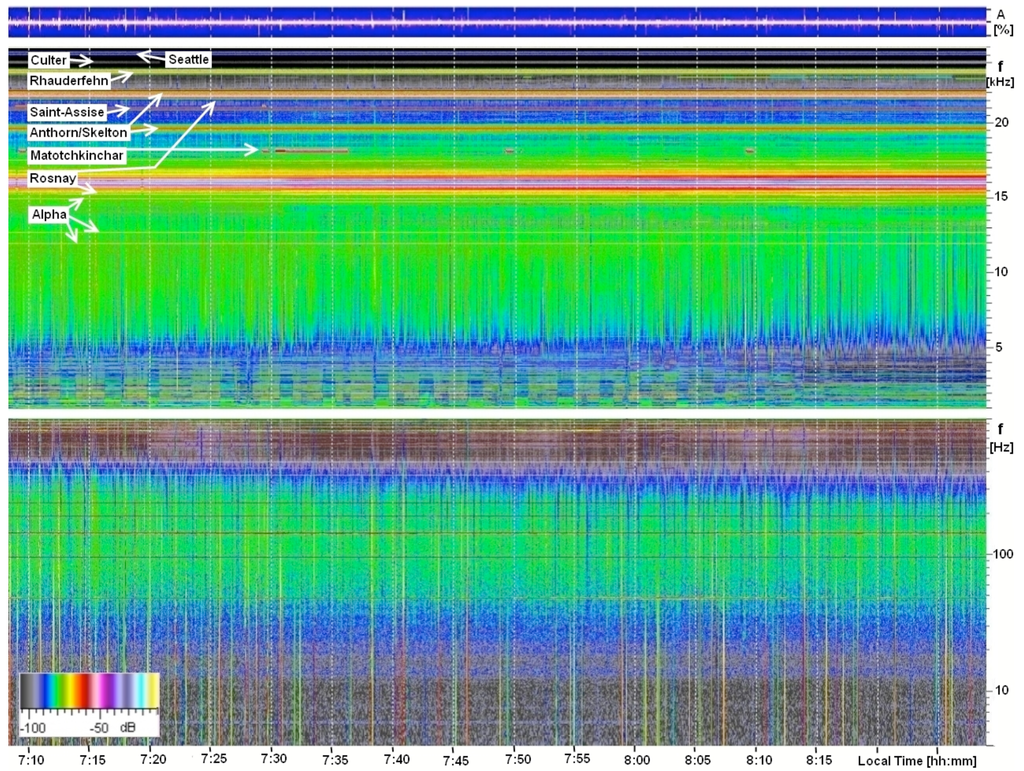Select the Saint-Assise annotation label
Screen dimensions: 1024x771
[67, 112]
